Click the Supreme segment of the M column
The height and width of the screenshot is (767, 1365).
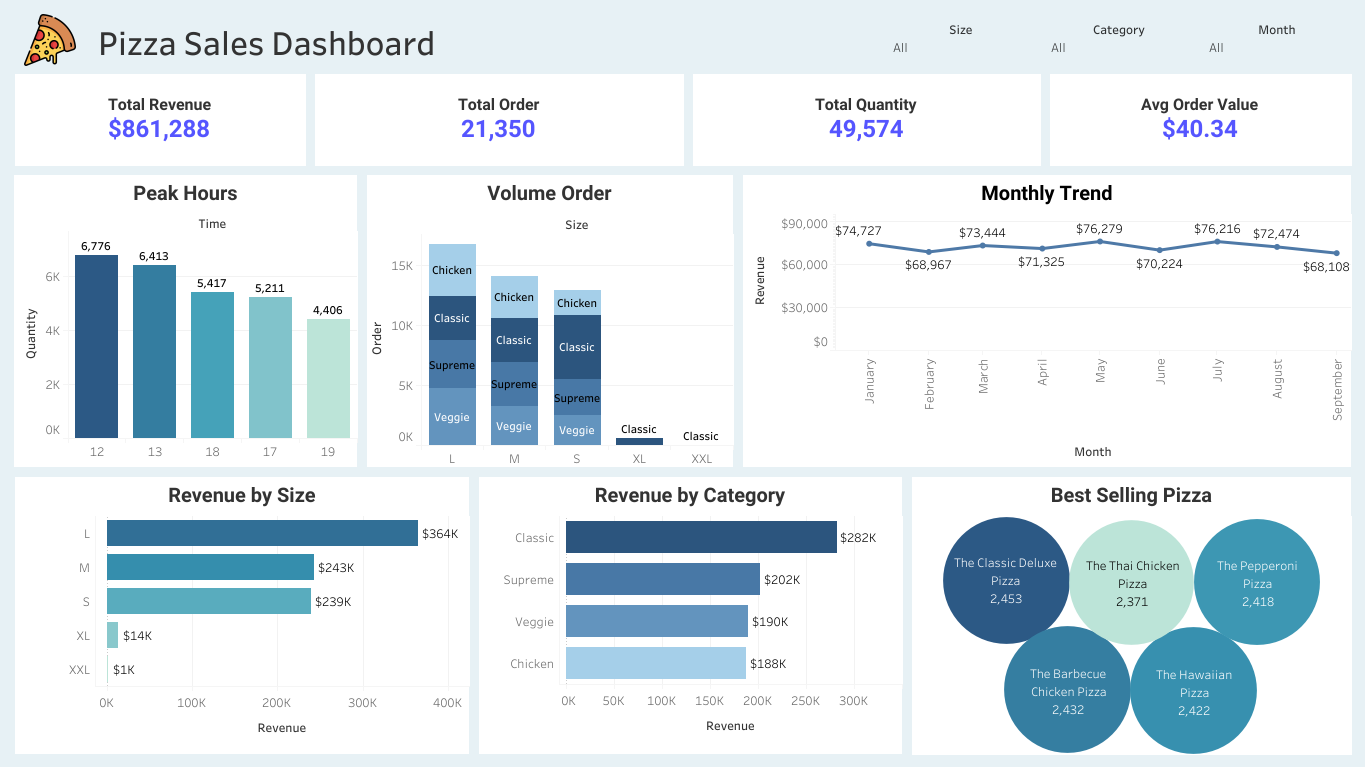point(514,384)
